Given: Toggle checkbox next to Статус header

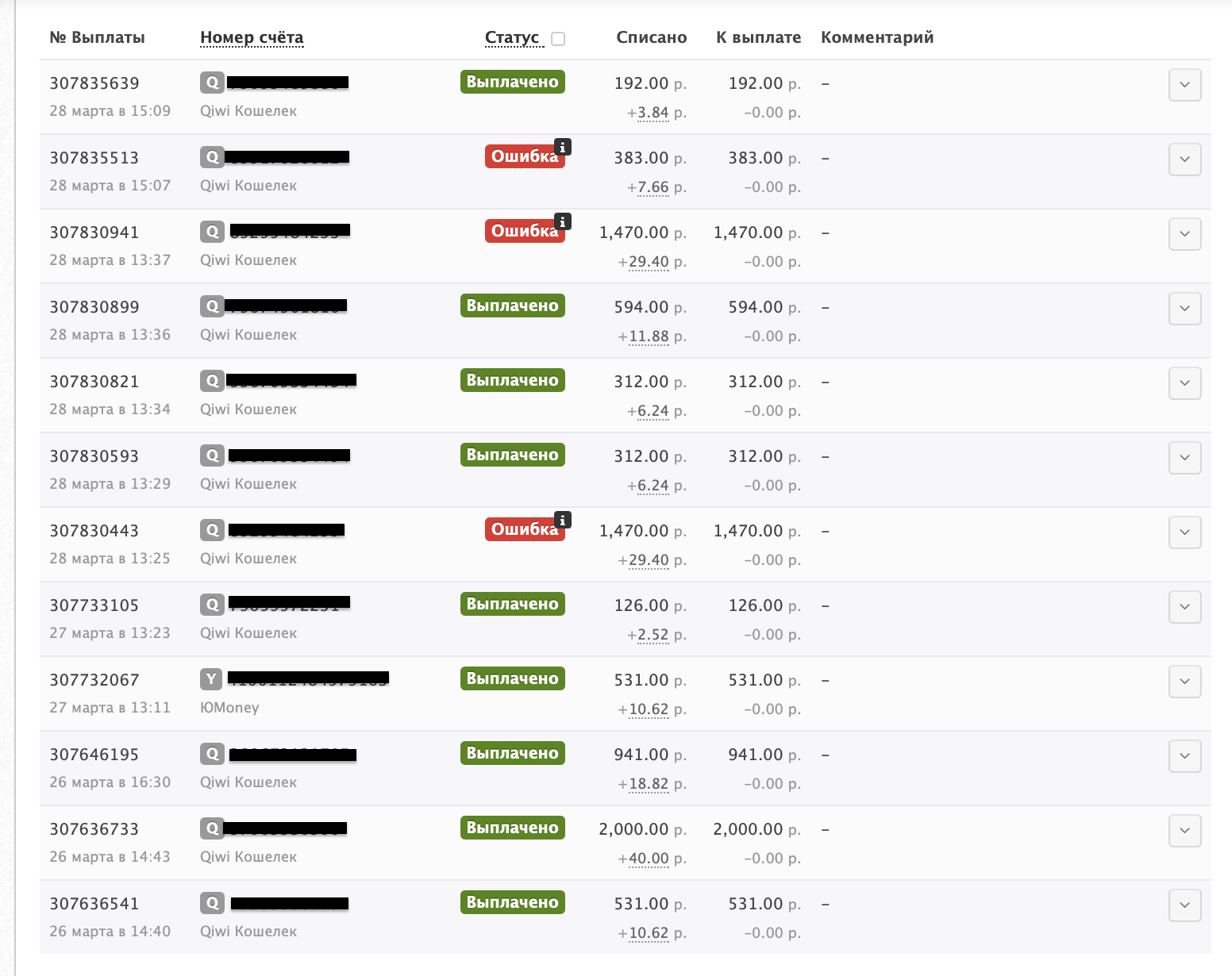Looking at the screenshot, I should pyautogui.click(x=558, y=39).
